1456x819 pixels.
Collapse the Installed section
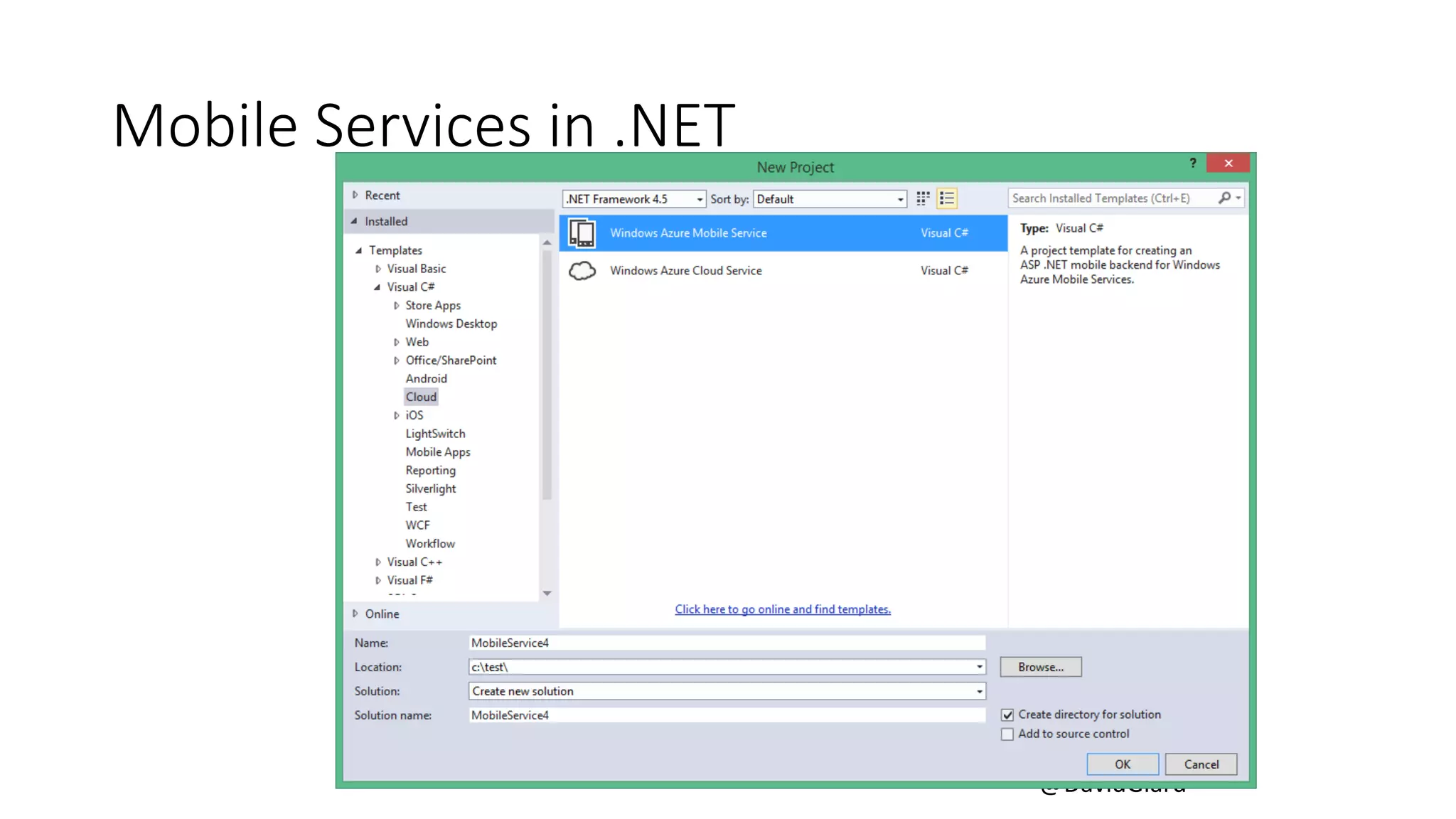354,221
